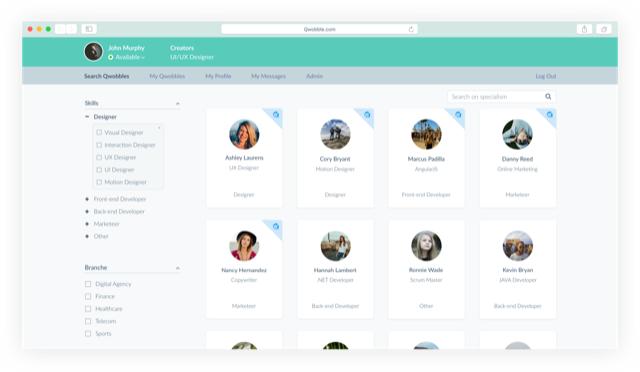Click the blue badge icon on Ashley Laurens card
640x372 pixels.
point(276,115)
